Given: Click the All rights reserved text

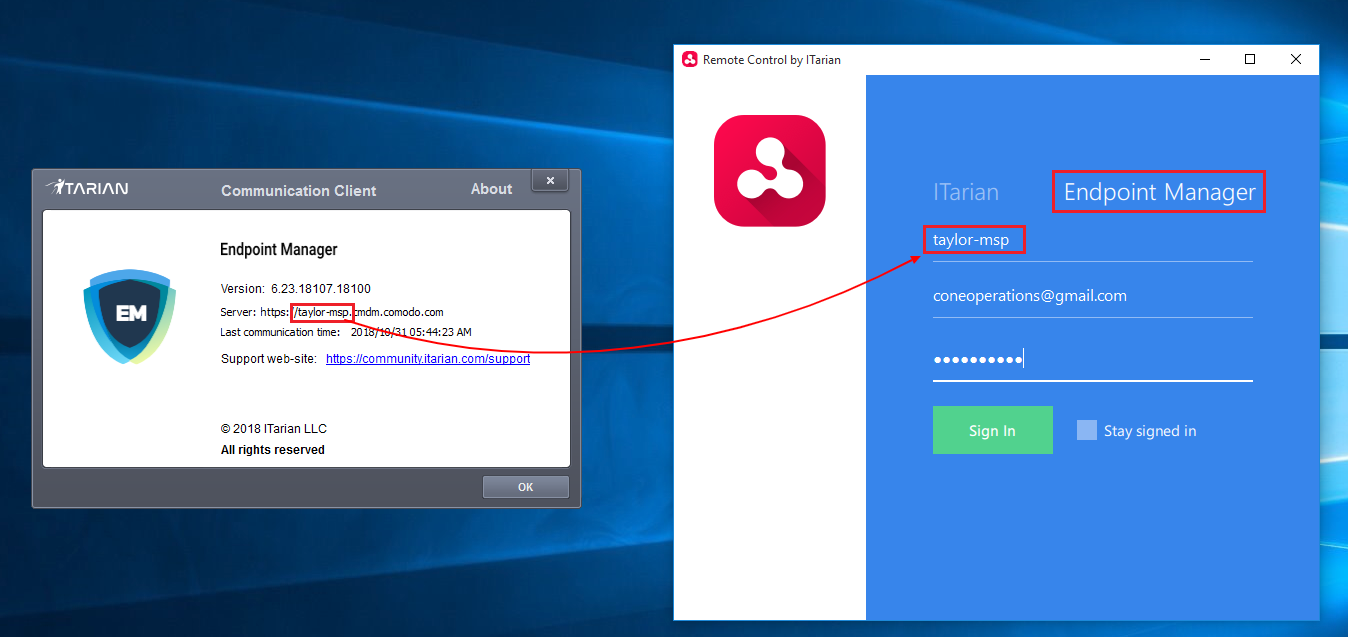Looking at the screenshot, I should (x=273, y=450).
